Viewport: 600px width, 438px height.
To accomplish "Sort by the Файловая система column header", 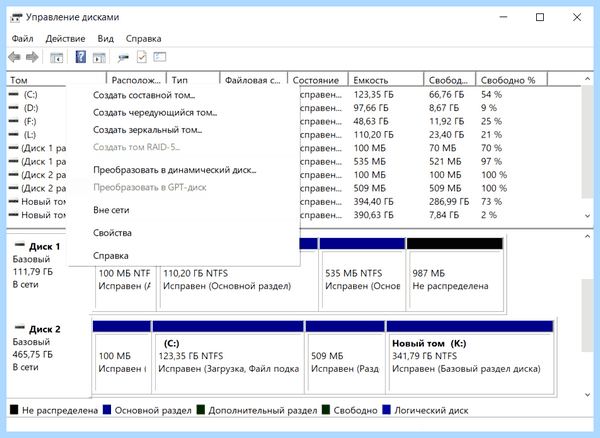I will [x=253, y=80].
